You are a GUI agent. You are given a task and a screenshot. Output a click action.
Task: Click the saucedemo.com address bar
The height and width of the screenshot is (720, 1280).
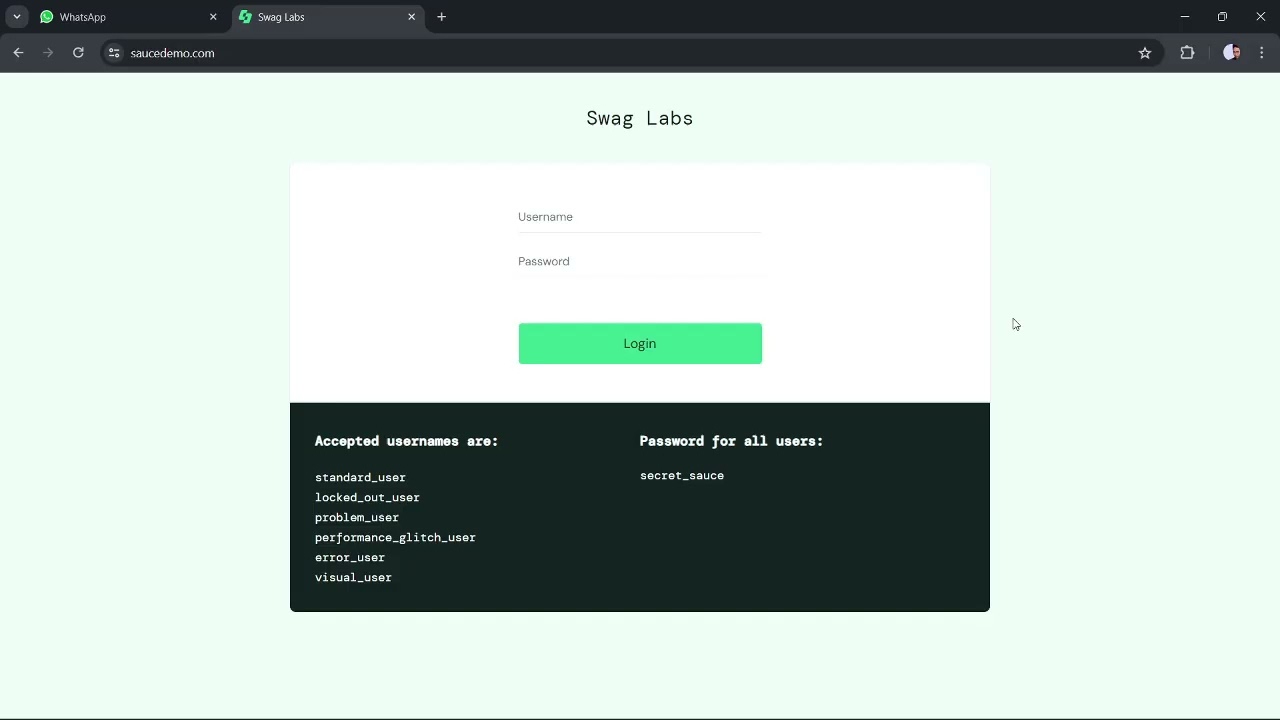[x=630, y=53]
